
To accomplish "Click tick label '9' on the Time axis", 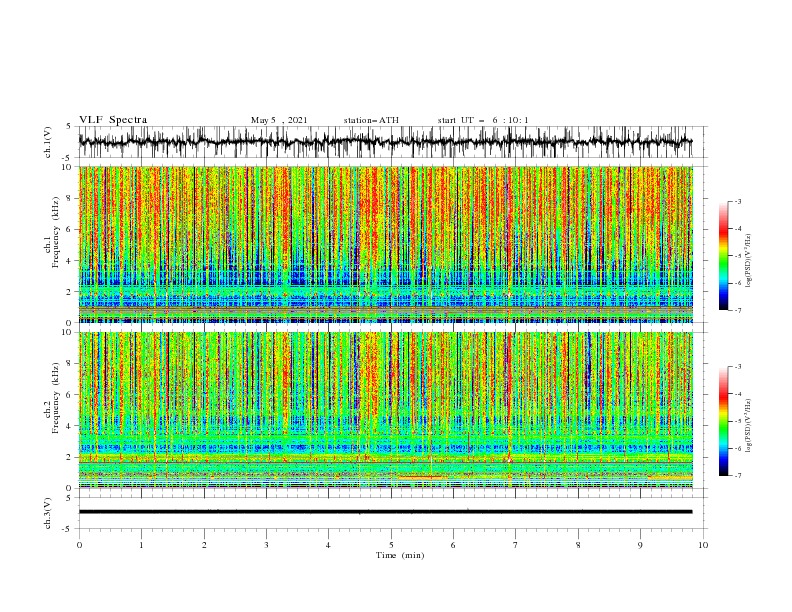I will [x=640, y=545].
